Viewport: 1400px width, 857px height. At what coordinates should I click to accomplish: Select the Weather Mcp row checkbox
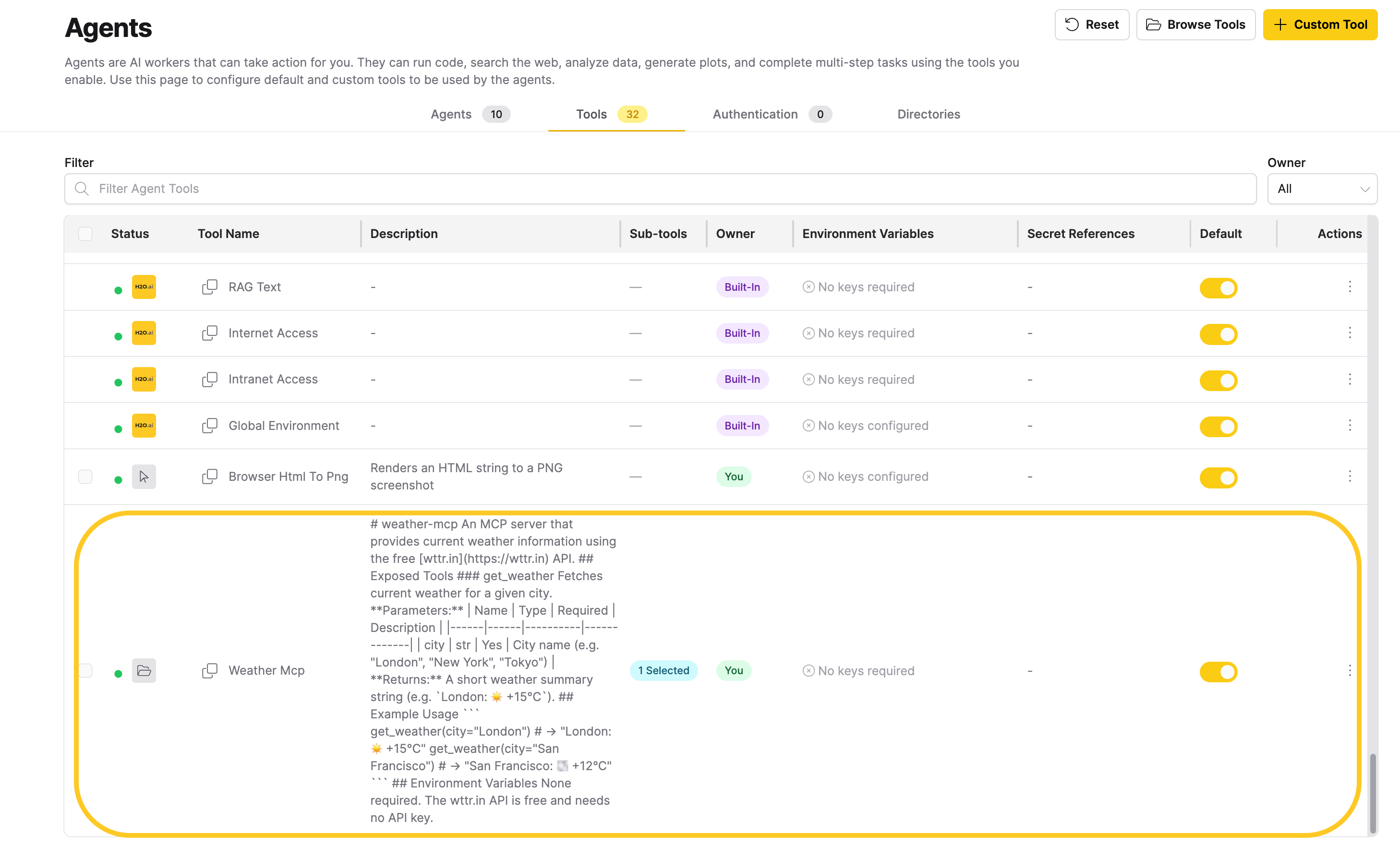point(85,671)
